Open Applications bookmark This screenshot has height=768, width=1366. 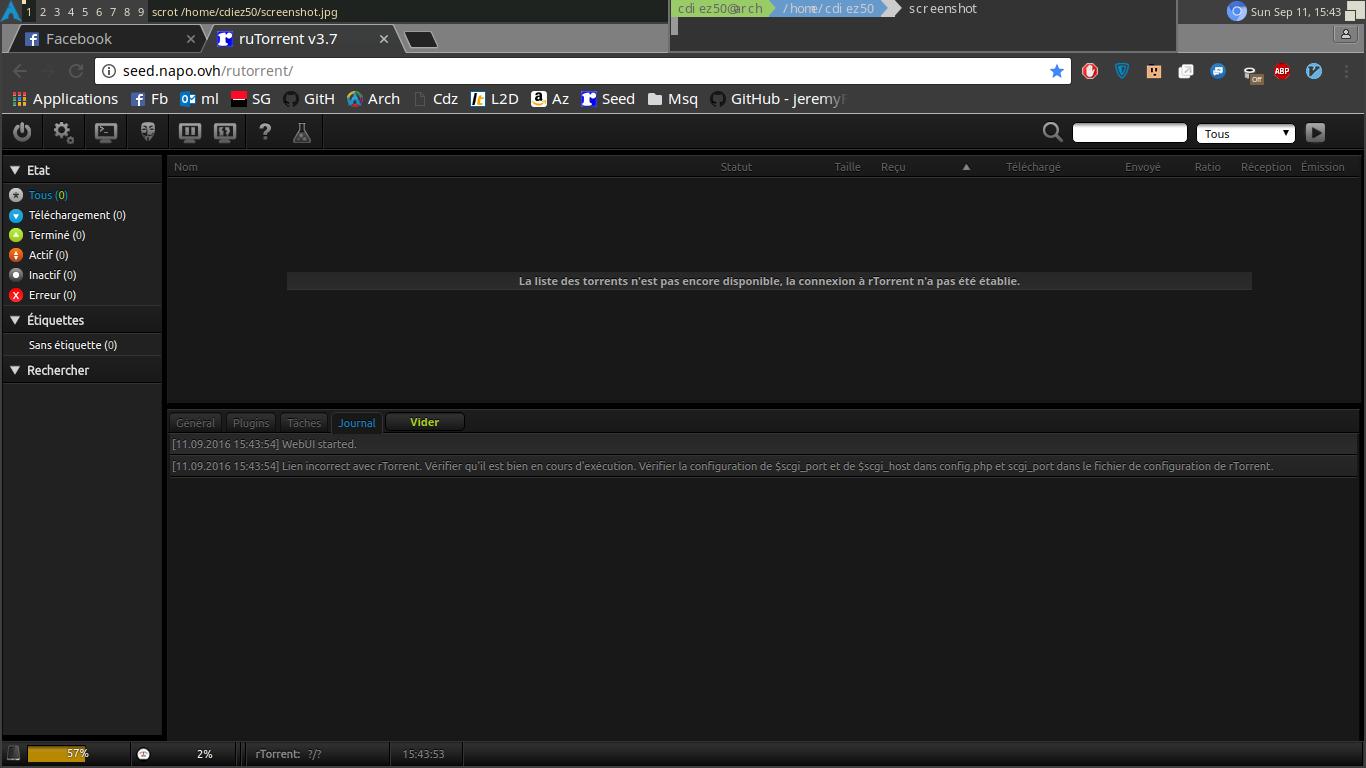tap(65, 99)
